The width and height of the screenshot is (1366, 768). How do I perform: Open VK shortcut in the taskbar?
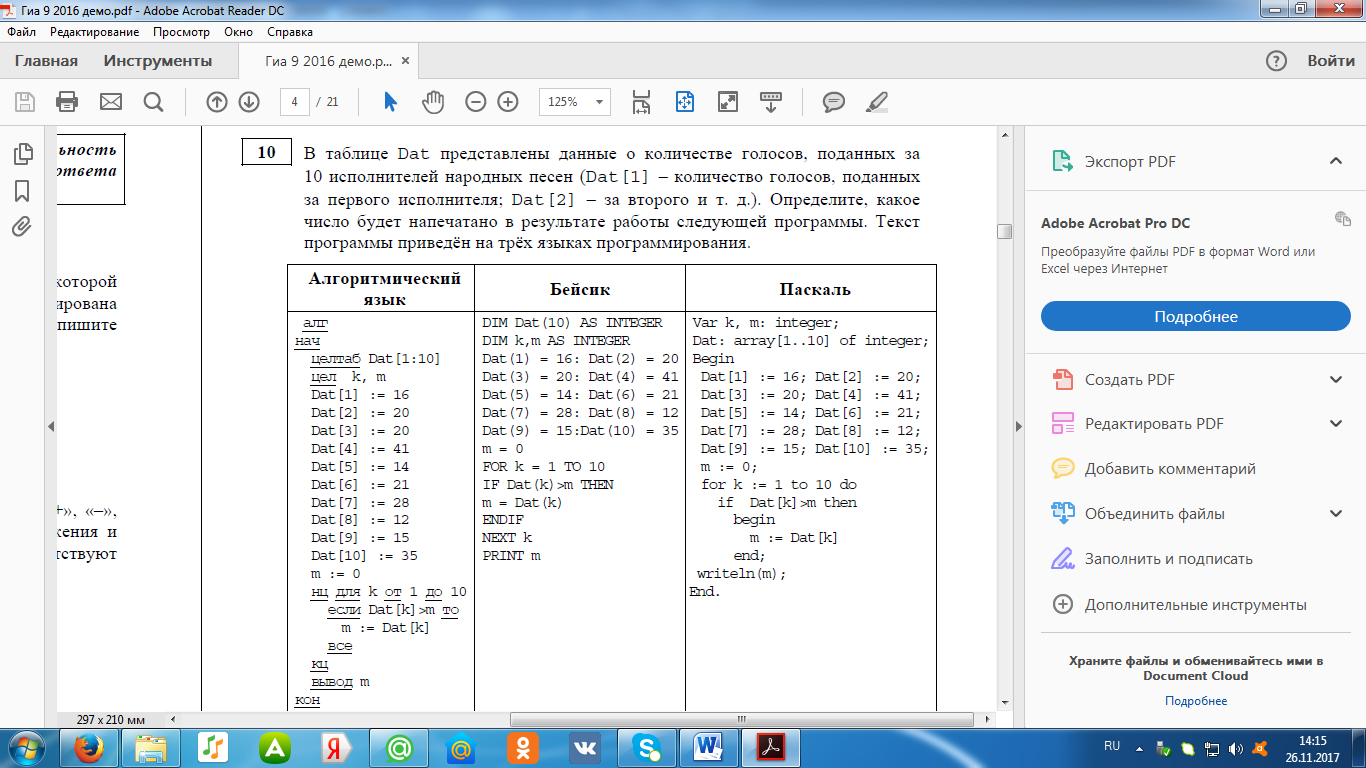[x=586, y=747]
